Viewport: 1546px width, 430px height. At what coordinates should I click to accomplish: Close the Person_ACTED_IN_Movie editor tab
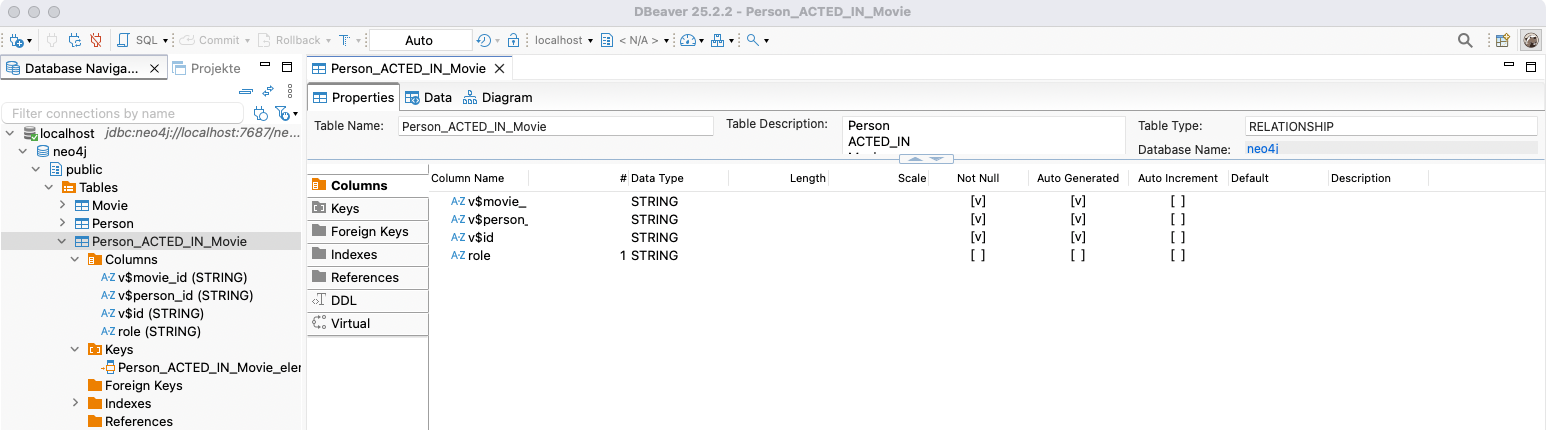tap(500, 68)
